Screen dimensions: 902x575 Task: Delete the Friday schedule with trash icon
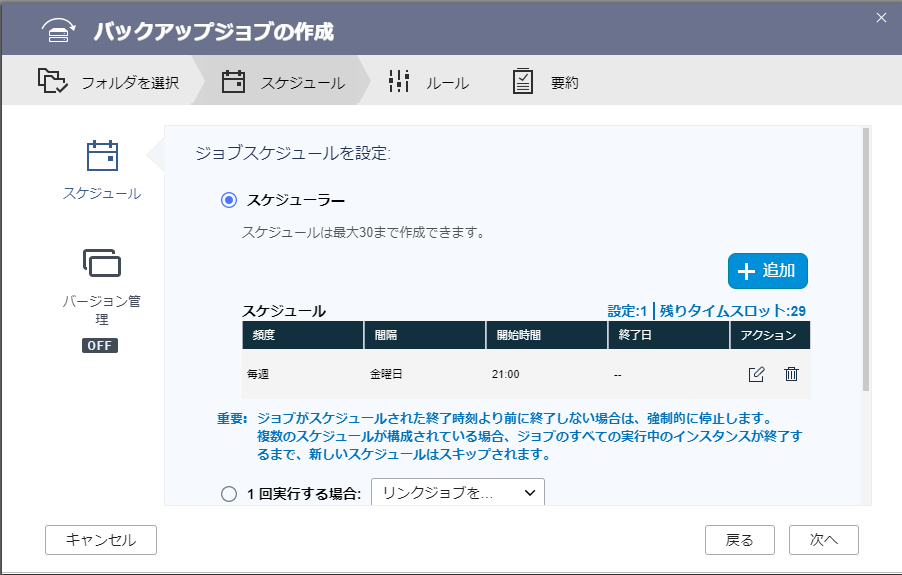[791, 374]
